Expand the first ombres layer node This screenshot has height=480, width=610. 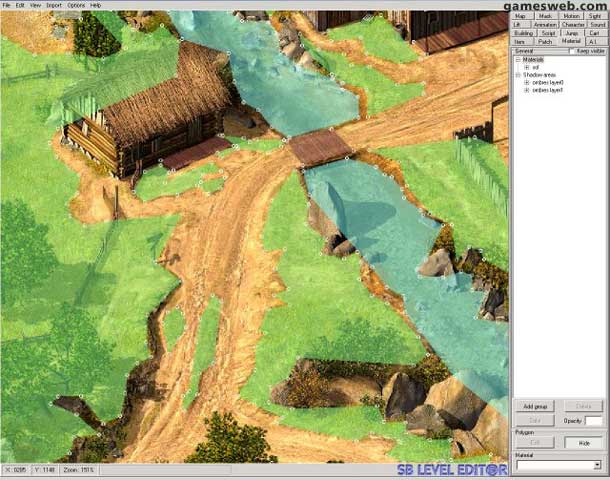(527, 82)
